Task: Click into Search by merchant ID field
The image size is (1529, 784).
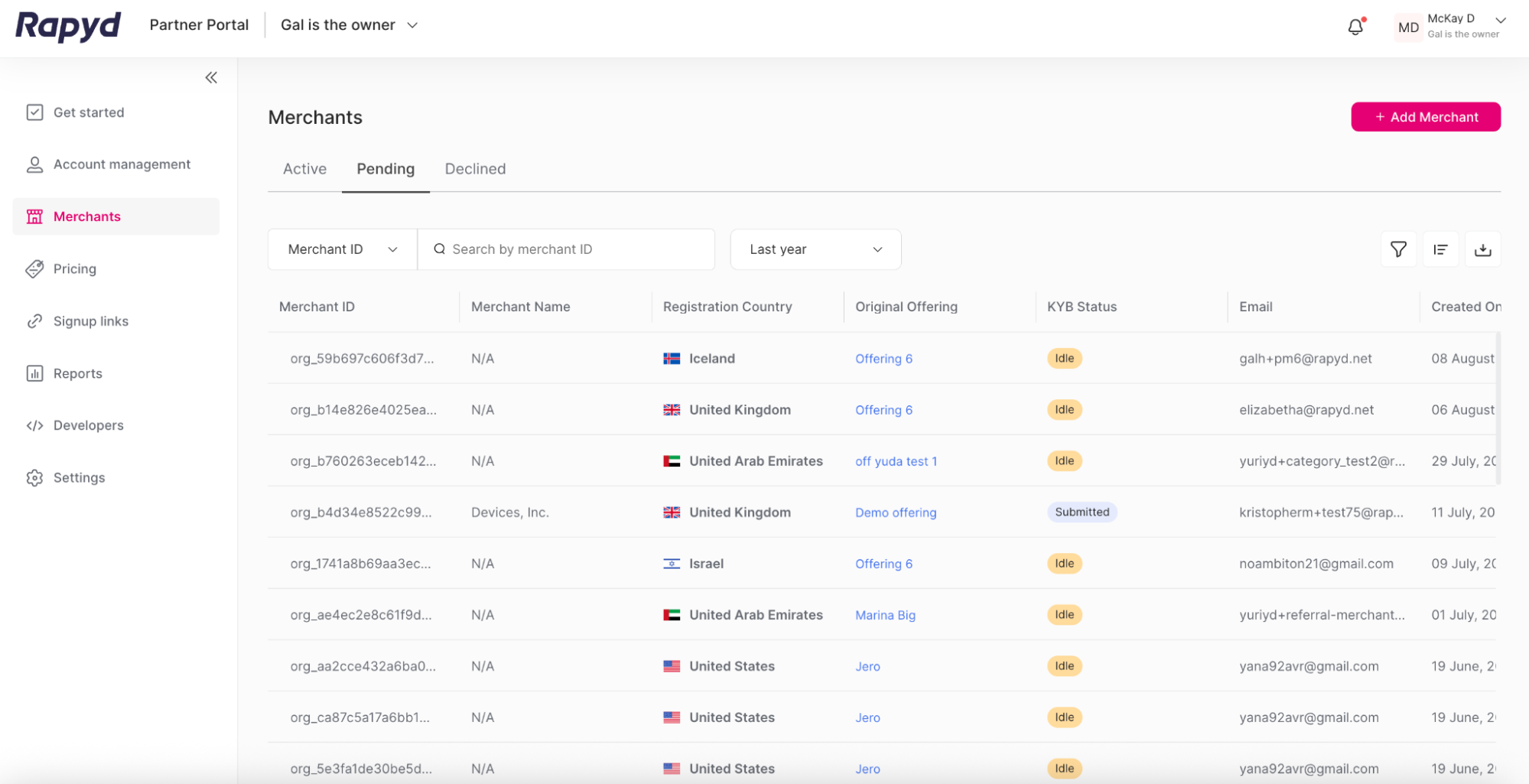Action: point(574,249)
